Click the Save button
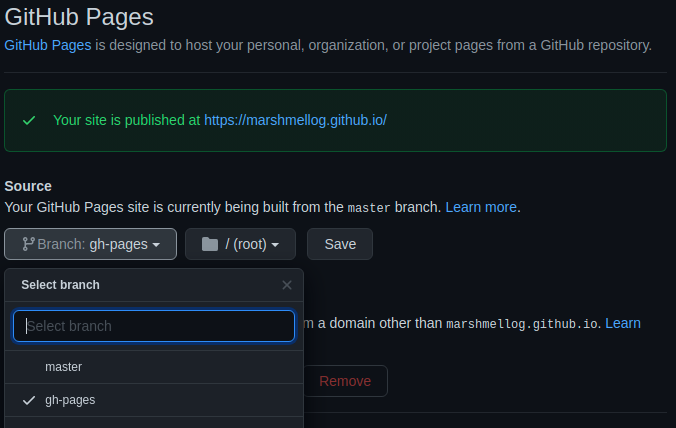 (340, 244)
